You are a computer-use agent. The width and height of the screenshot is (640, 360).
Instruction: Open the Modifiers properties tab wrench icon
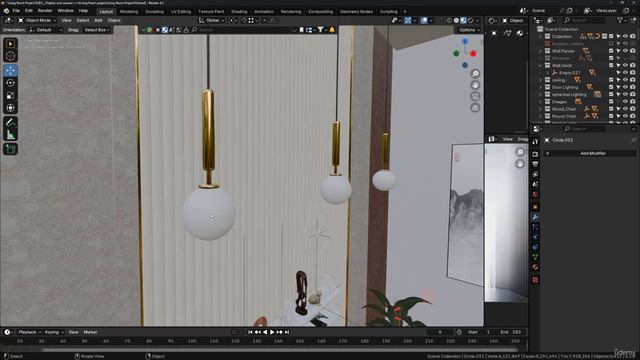535,217
